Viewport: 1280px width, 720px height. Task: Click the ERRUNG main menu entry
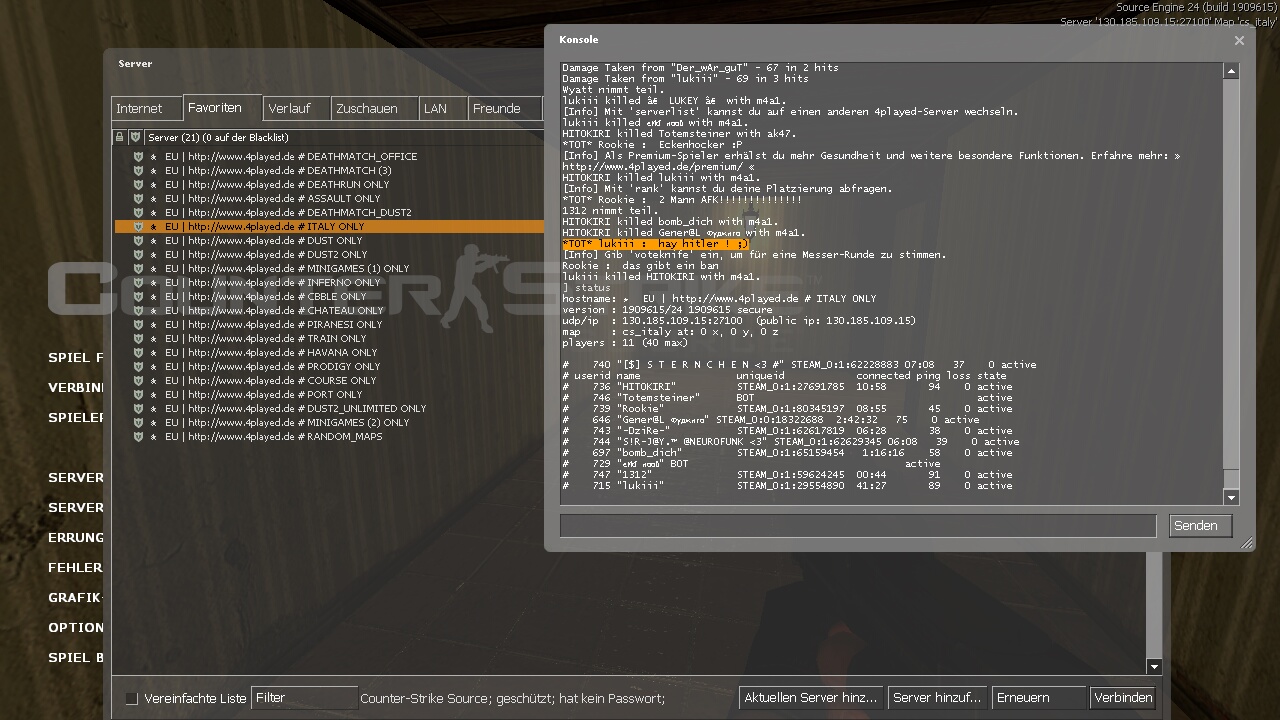(76, 538)
